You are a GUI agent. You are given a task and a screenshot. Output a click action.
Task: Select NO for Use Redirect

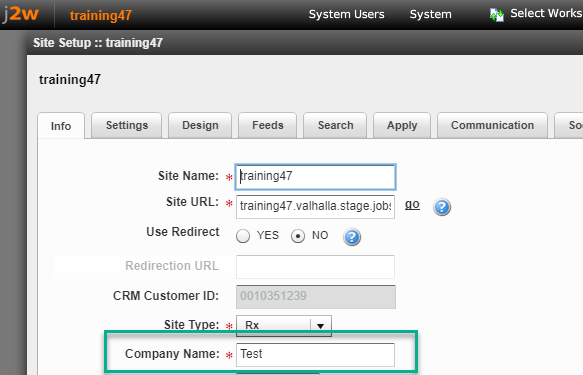pos(298,236)
